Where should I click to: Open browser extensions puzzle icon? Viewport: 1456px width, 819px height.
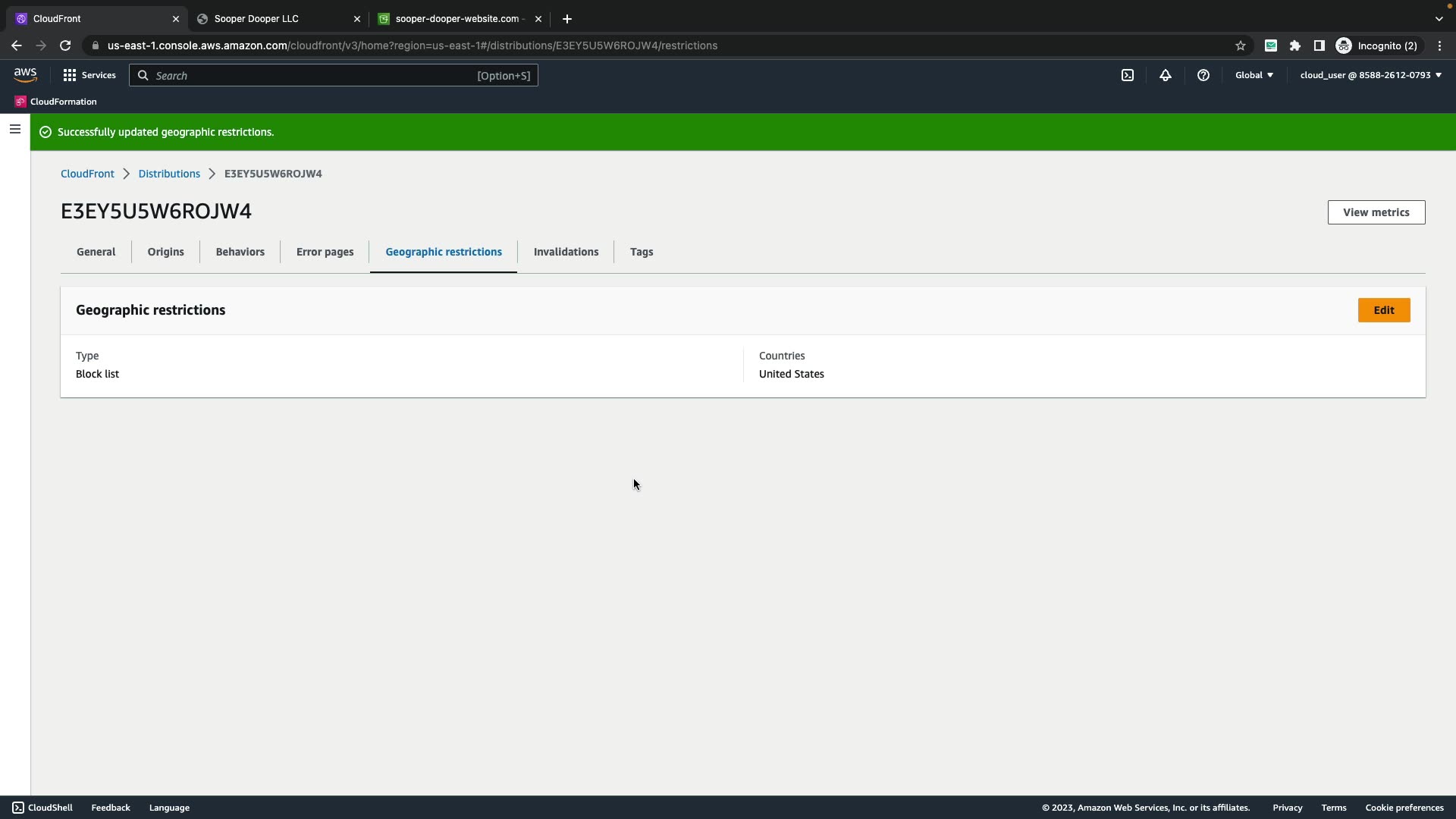click(1295, 45)
